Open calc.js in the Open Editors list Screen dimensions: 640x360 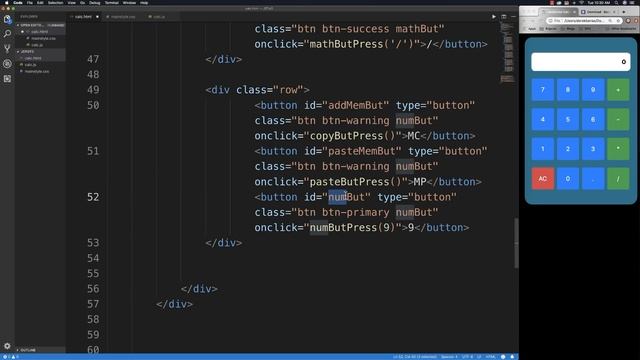(x=37, y=45)
